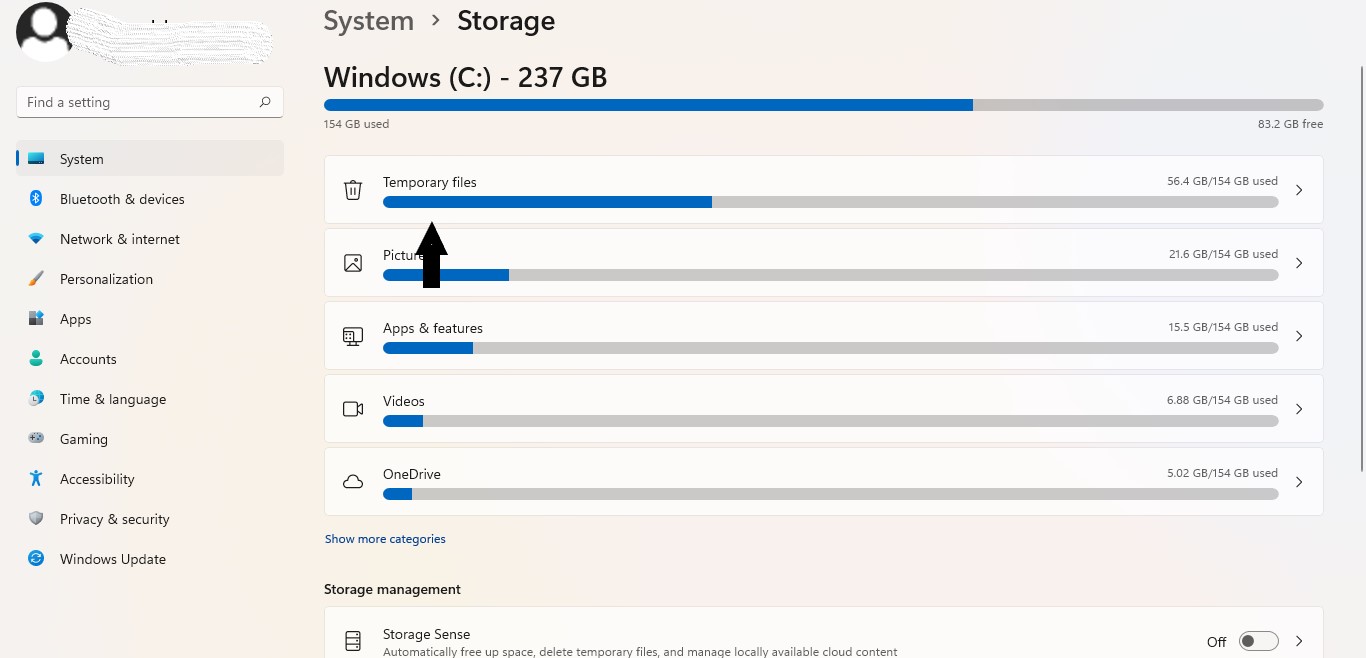Click the chevron beside Storage Sense toggle
This screenshot has width=1366, height=658.
coord(1299,641)
